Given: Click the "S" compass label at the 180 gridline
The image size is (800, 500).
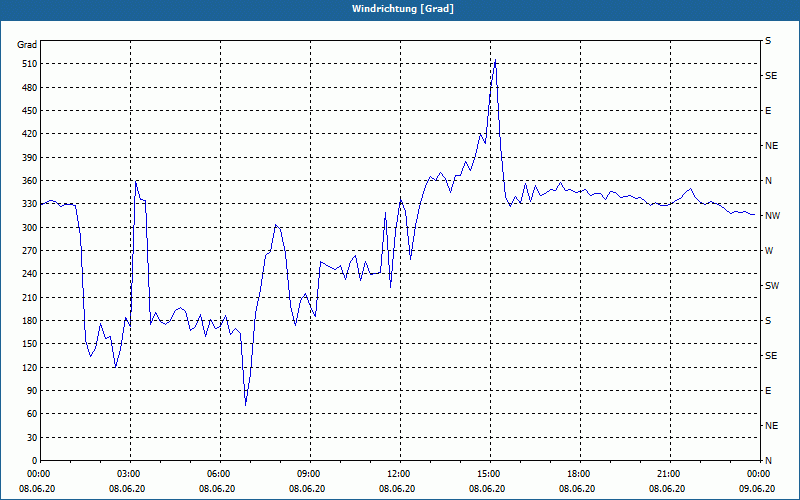Looking at the screenshot, I should point(768,321).
